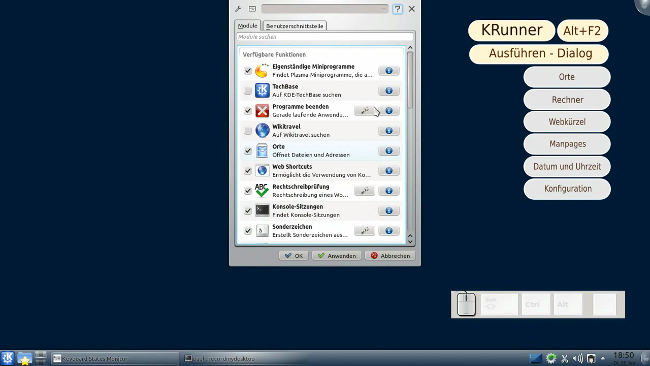The height and width of the screenshot is (366, 650).
Task: Show info for Sonderzeichen
Action: click(389, 230)
